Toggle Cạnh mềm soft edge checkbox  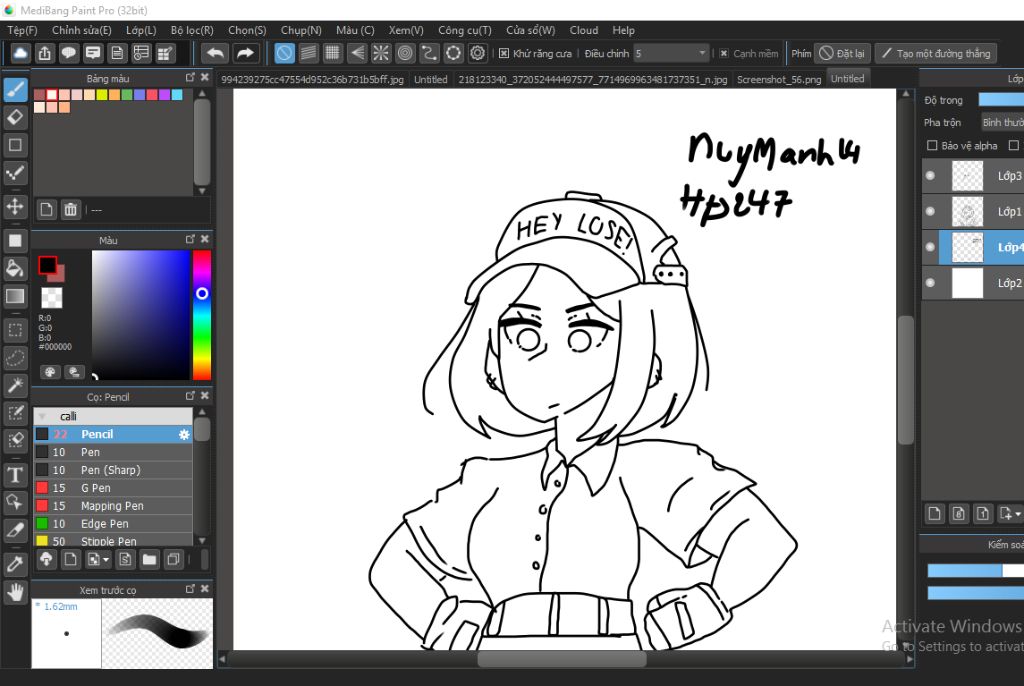[724, 54]
